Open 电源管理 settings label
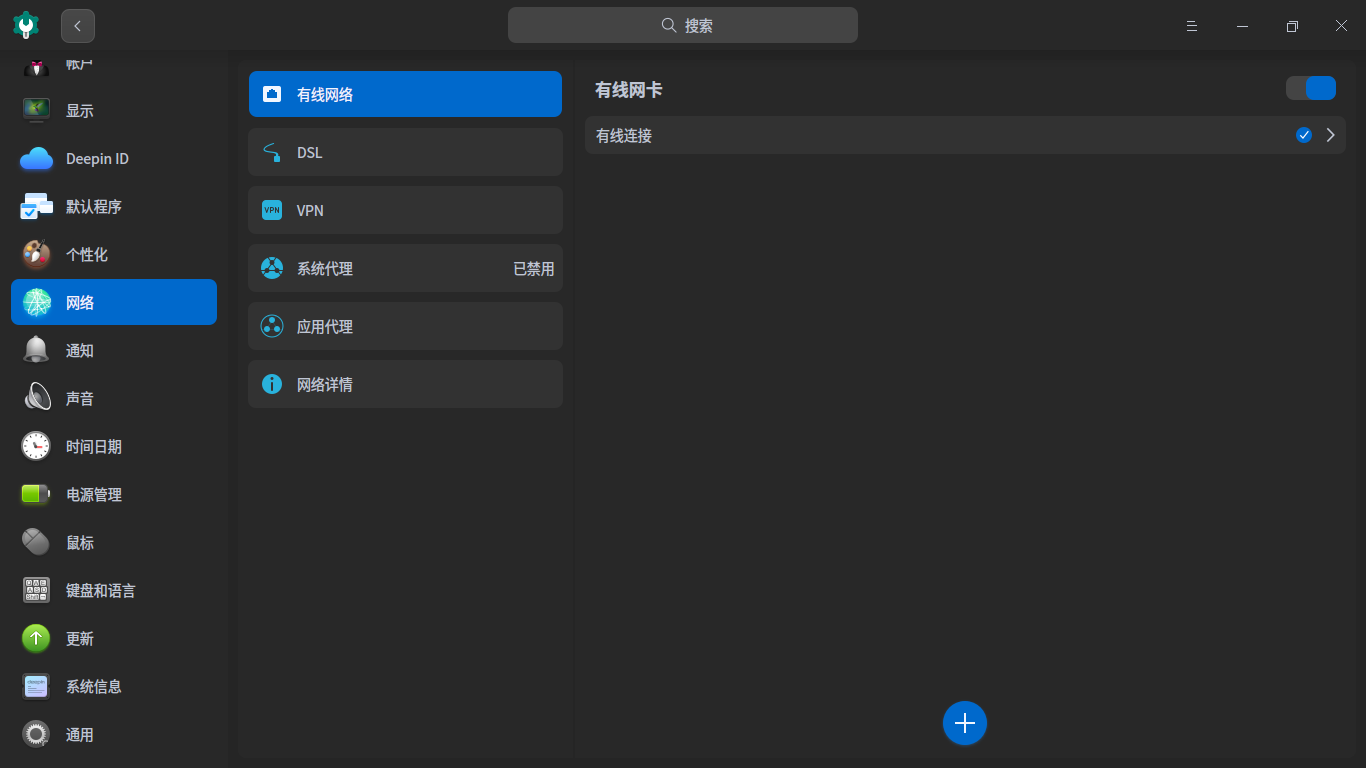 point(94,495)
